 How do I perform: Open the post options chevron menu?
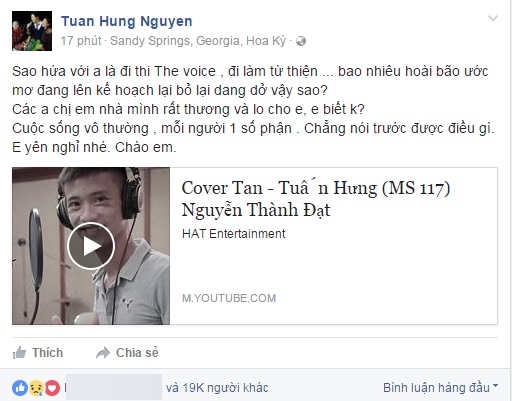coord(493,18)
